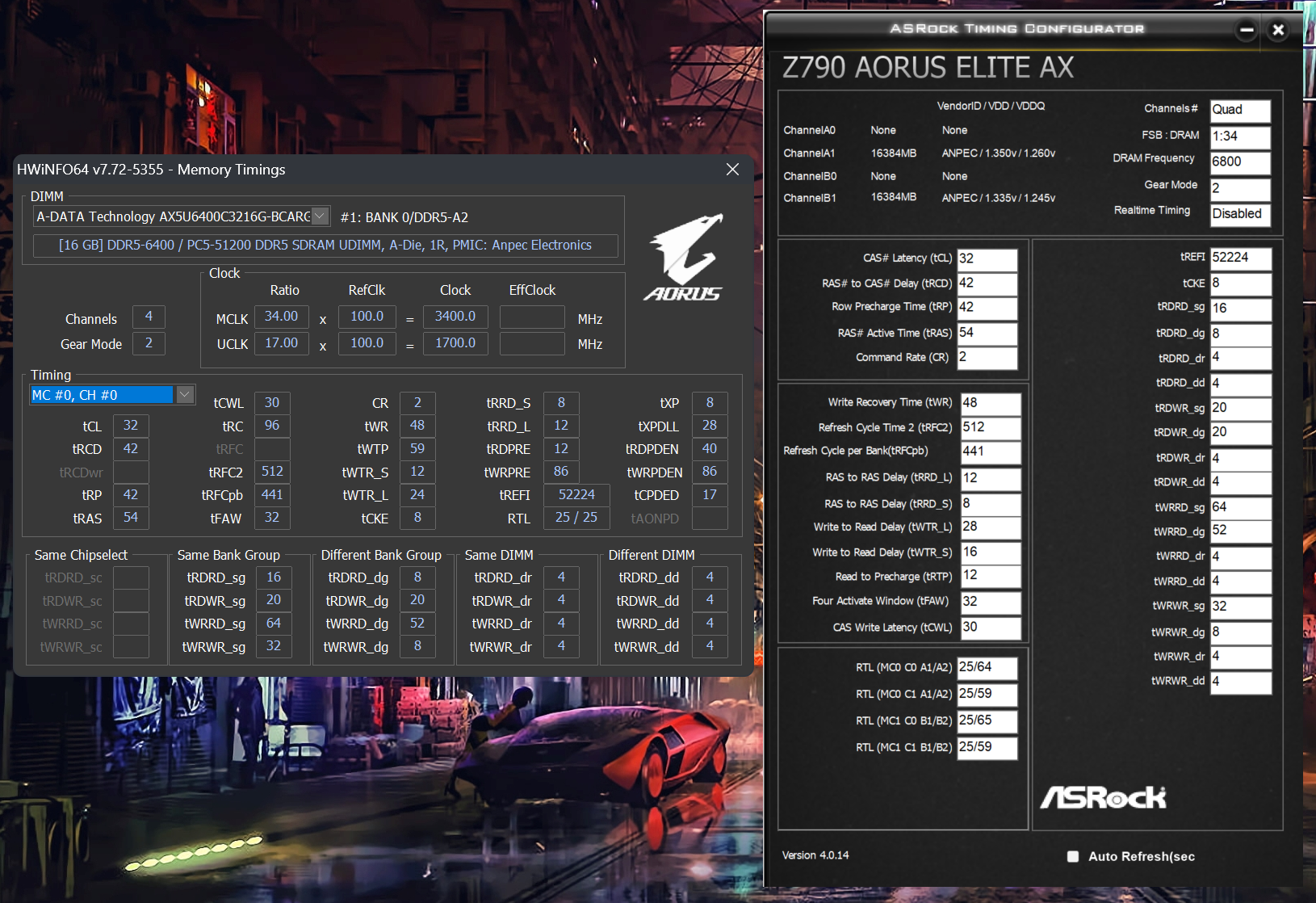Select the RAS# to CAS# Delay (tRCD) field
1316x903 pixels.
[x=987, y=284]
